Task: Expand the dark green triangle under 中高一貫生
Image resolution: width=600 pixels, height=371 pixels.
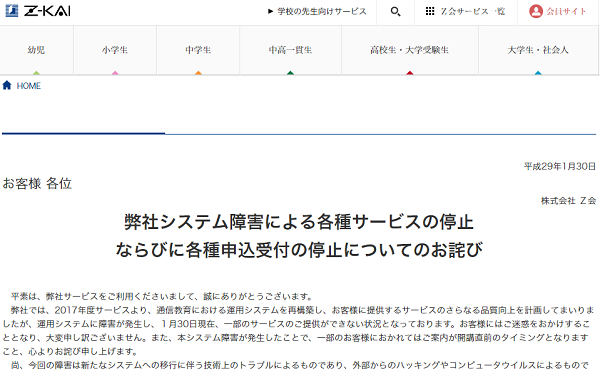Action: tap(290, 73)
